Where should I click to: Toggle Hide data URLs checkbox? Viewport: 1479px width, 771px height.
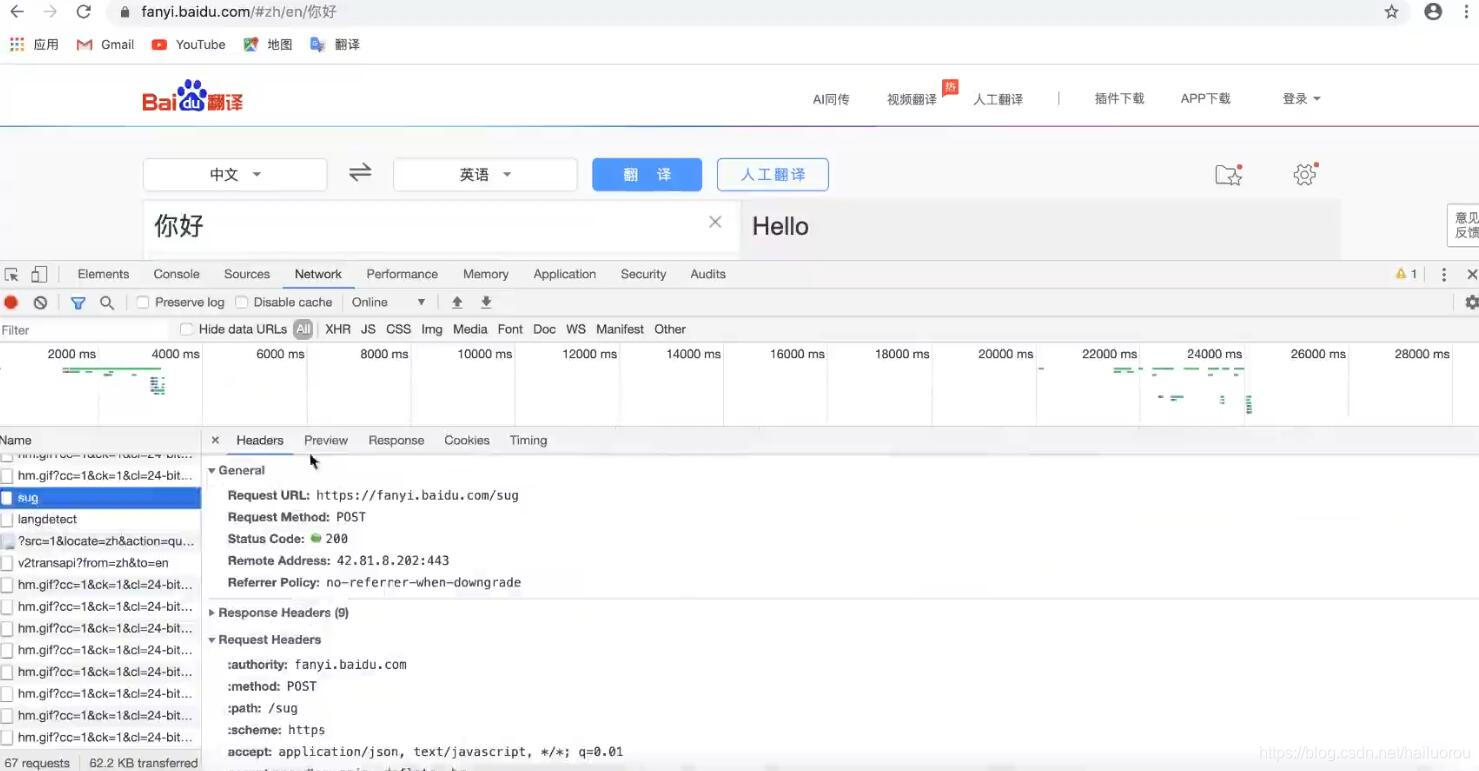tap(186, 329)
